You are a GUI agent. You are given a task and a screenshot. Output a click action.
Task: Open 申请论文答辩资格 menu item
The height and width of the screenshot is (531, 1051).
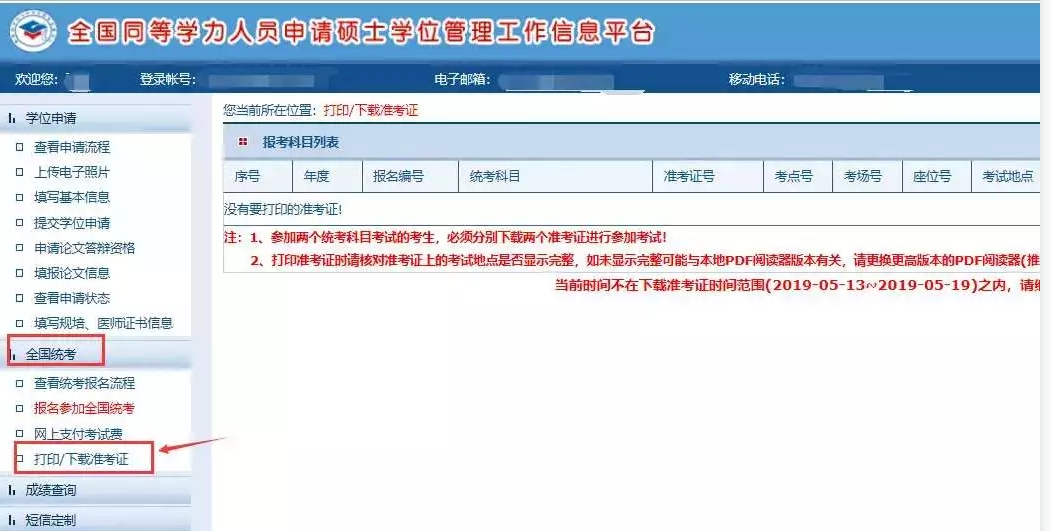point(84,248)
